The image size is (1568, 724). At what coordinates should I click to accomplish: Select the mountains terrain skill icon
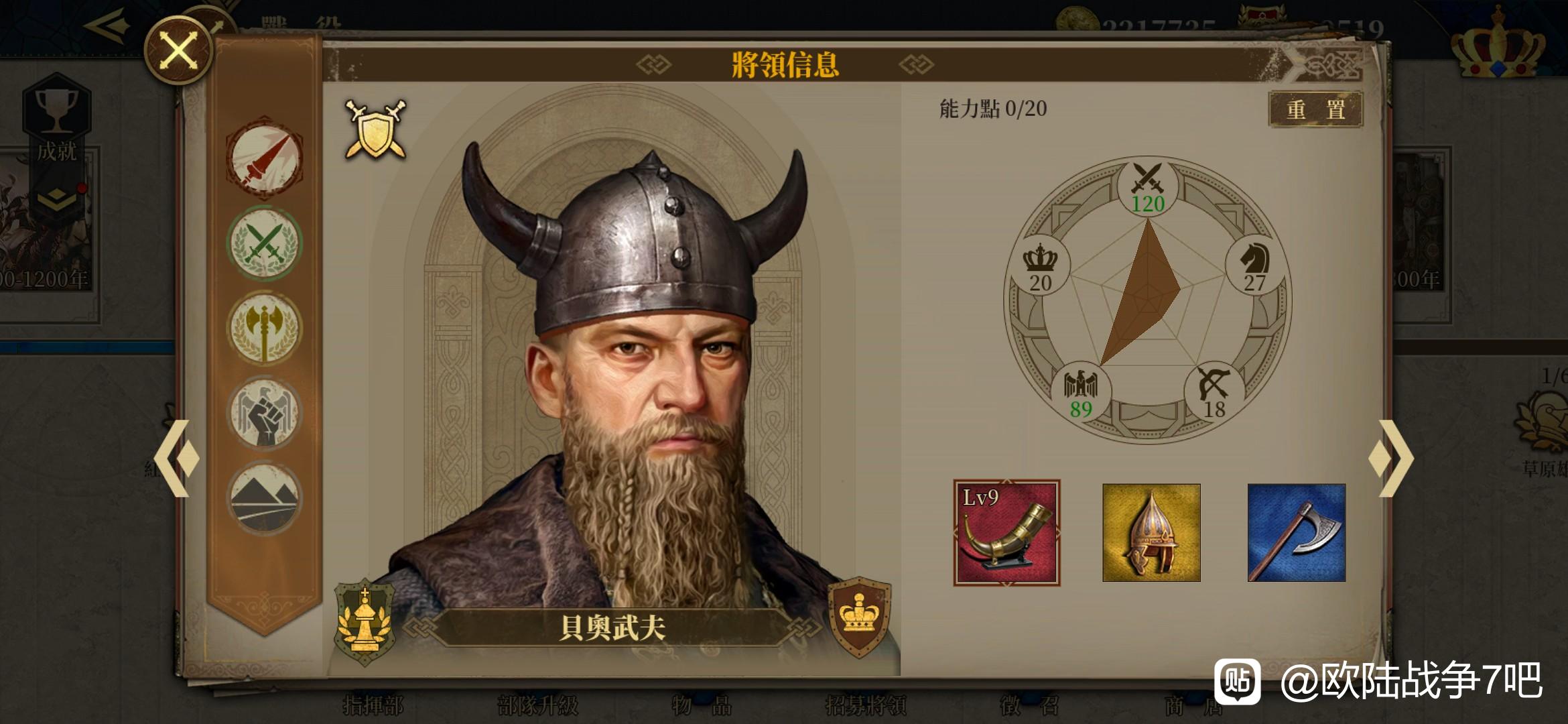coord(265,497)
